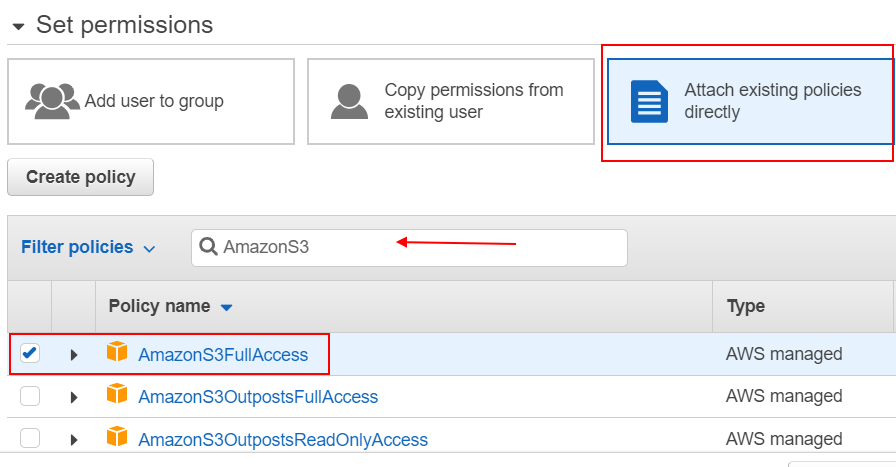Screen dimensions: 896x467
Task: Click the search magnifier icon in filter box
Action: coord(209,247)
